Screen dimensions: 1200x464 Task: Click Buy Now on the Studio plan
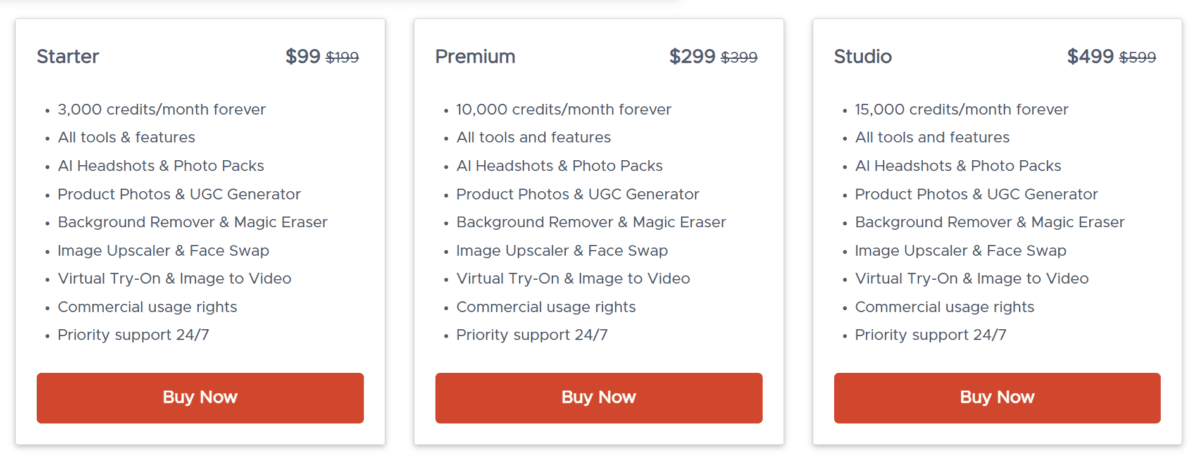[x=997, y=398]
